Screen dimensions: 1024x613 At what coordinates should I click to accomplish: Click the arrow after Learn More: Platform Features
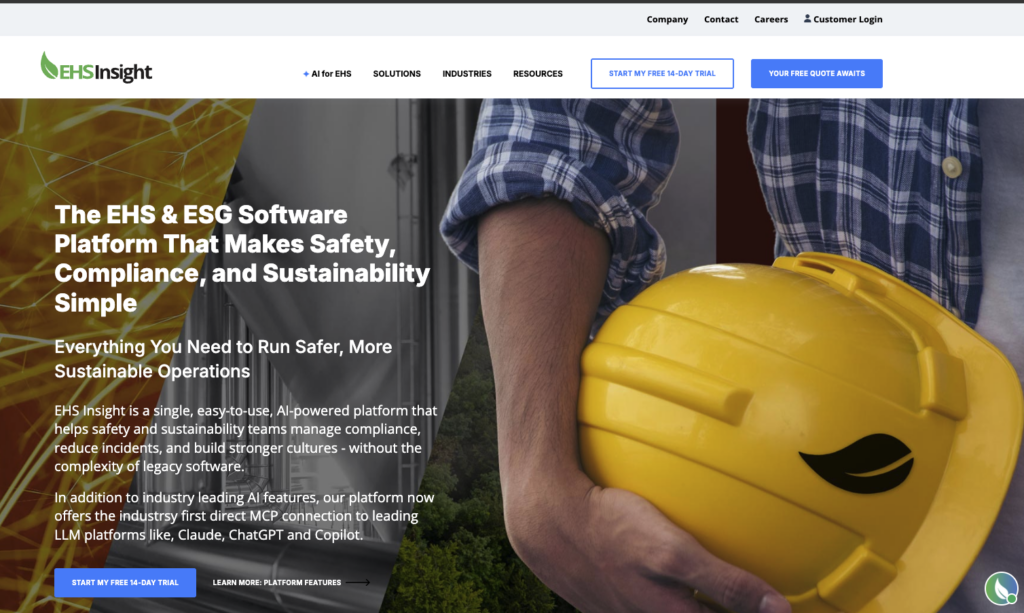click(x=358, y=582)
